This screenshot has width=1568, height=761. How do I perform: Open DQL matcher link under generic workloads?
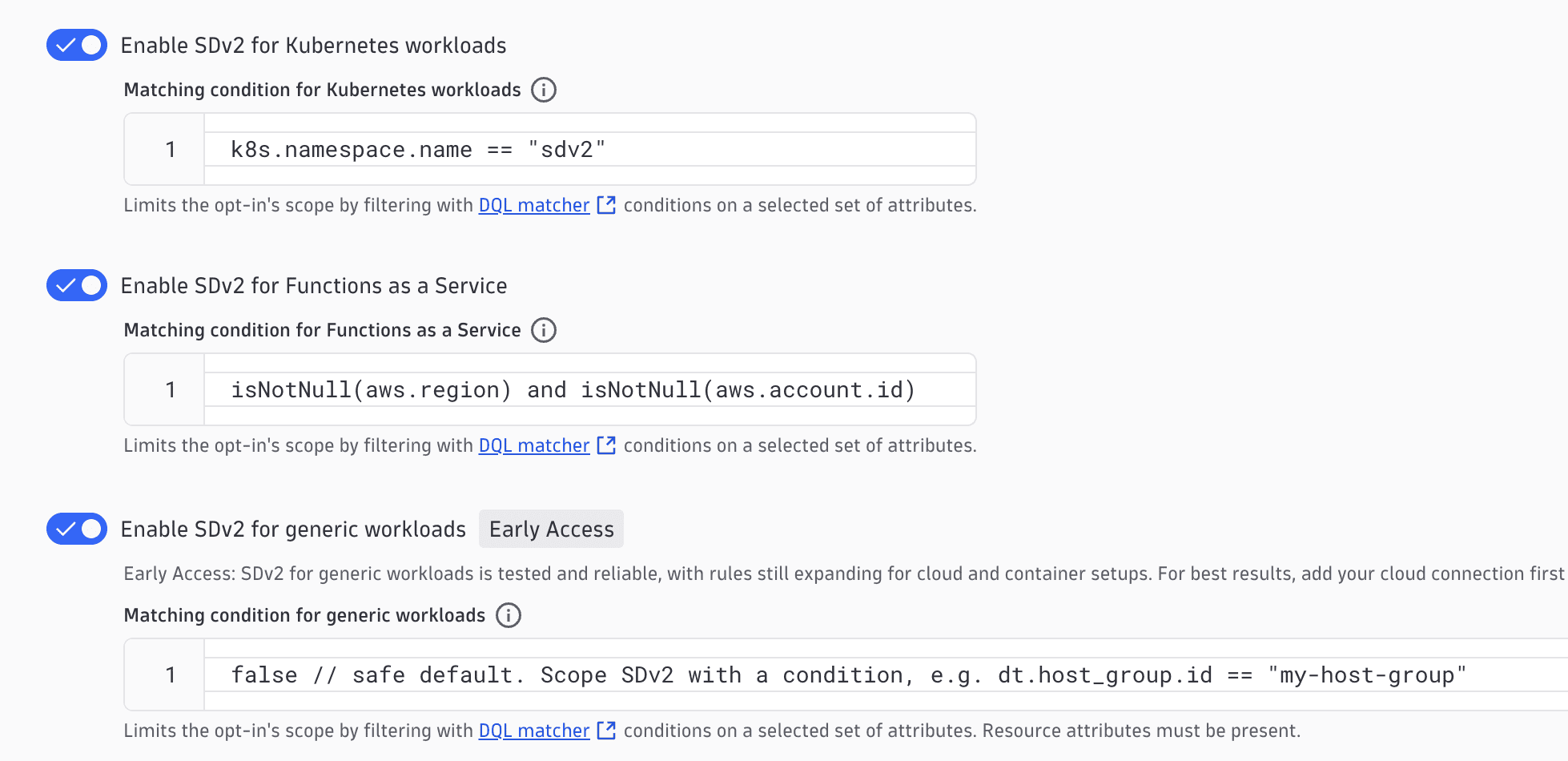coord(534,731)
